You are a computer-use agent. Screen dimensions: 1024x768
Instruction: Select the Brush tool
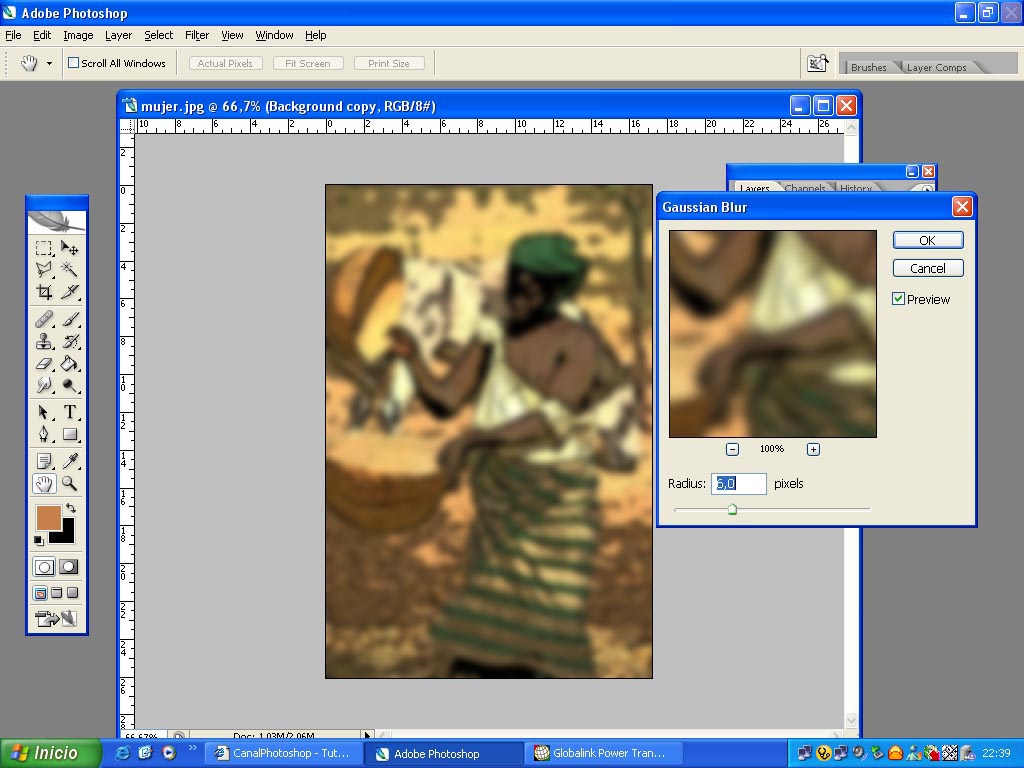click(x=69, y=319)
